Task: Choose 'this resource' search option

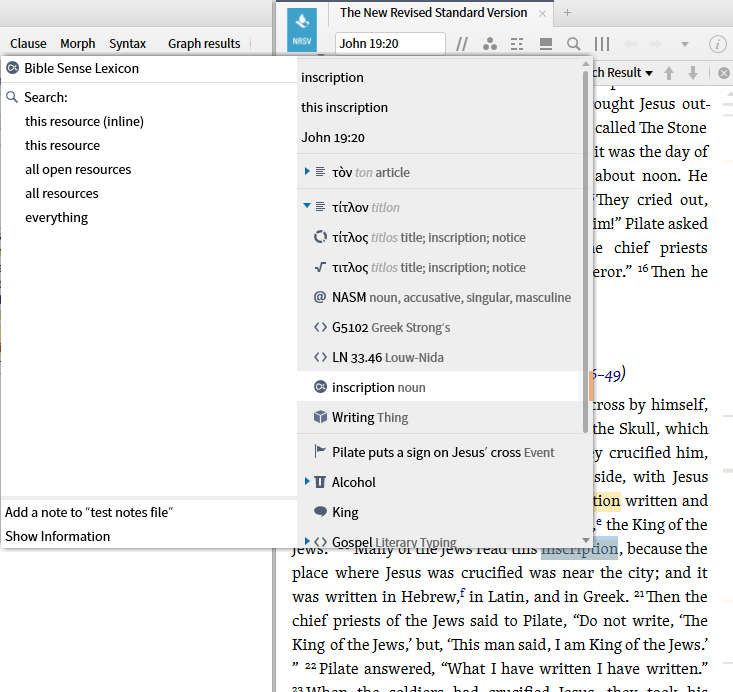Action: pyautogui.click(x=62, y=145)
